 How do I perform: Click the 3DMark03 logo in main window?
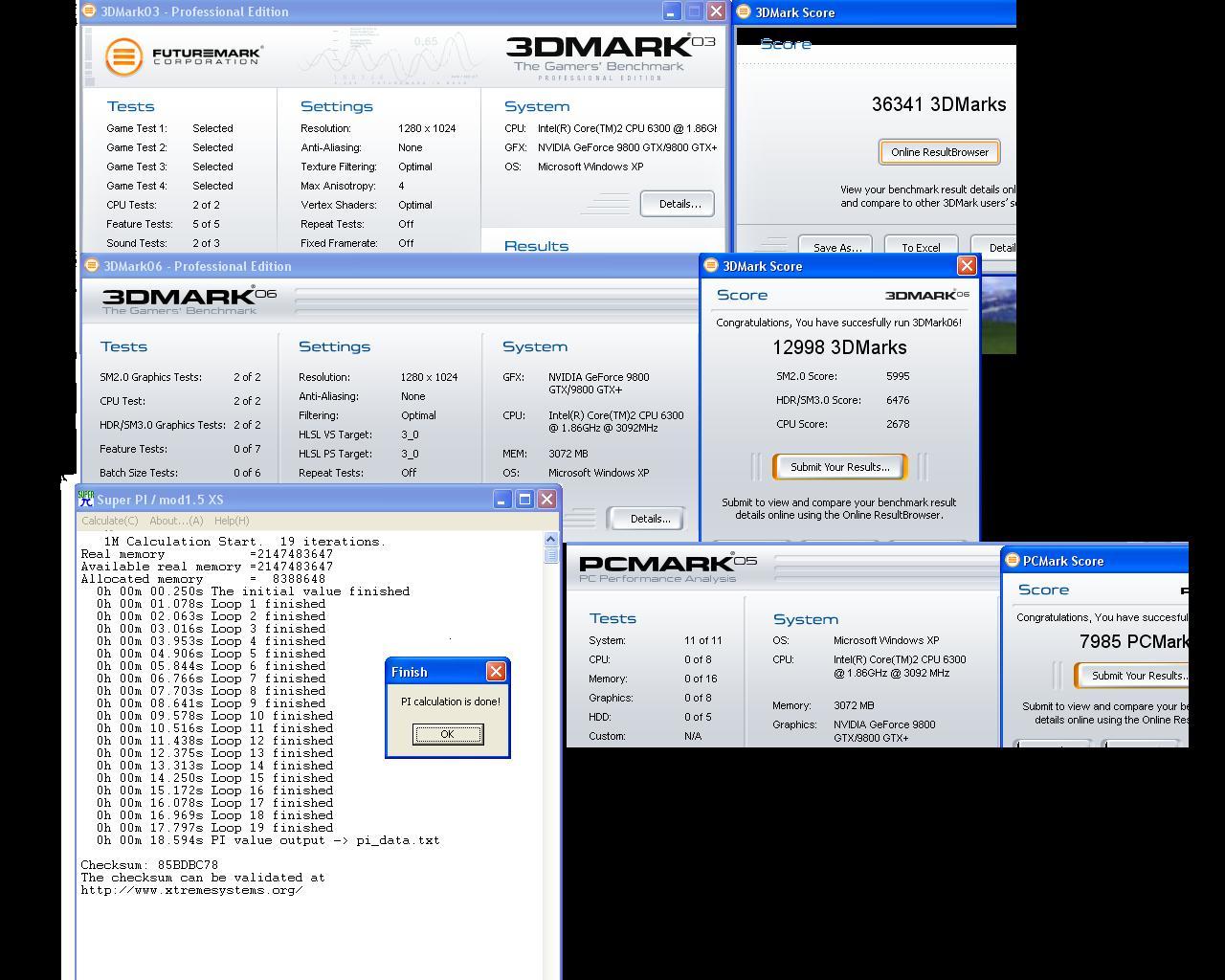tap(611, 57)
